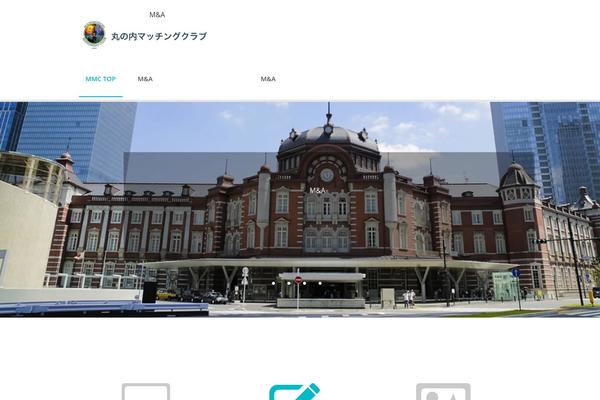Click the Tokyo Station hero banner image

(x=300, y=209)
